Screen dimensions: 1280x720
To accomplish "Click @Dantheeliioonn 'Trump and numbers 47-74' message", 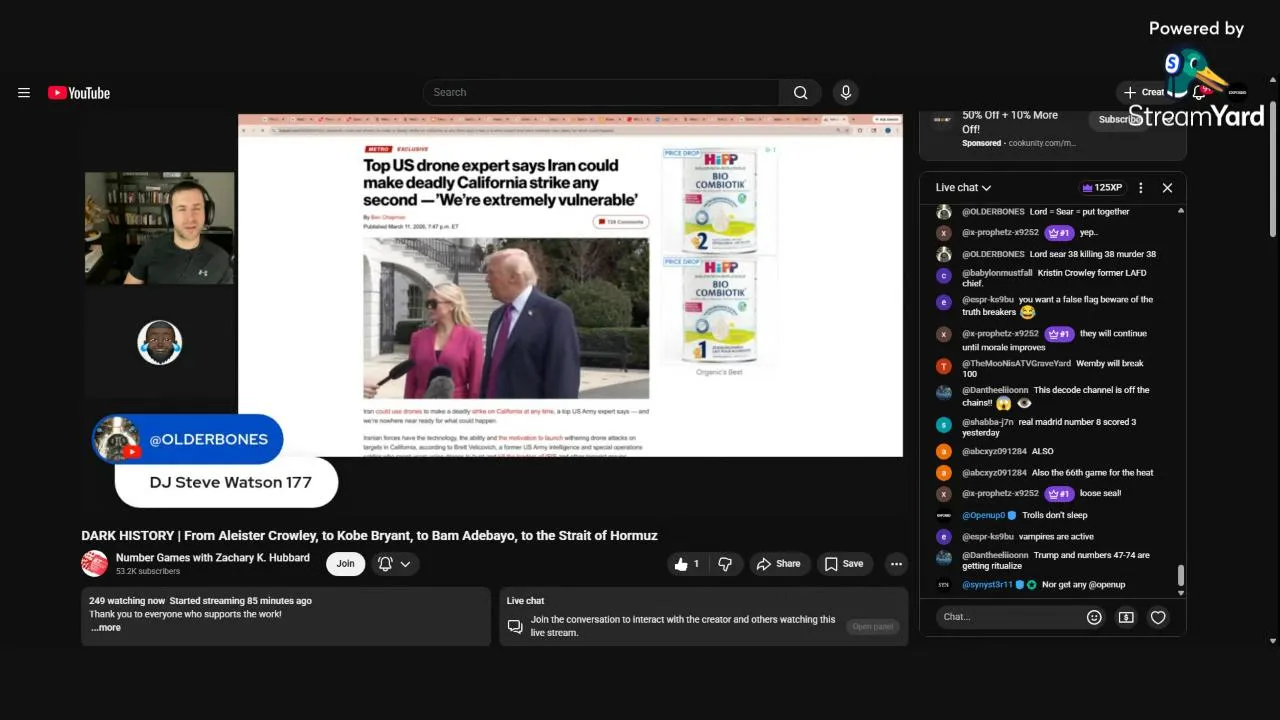I will point(1056,560).
